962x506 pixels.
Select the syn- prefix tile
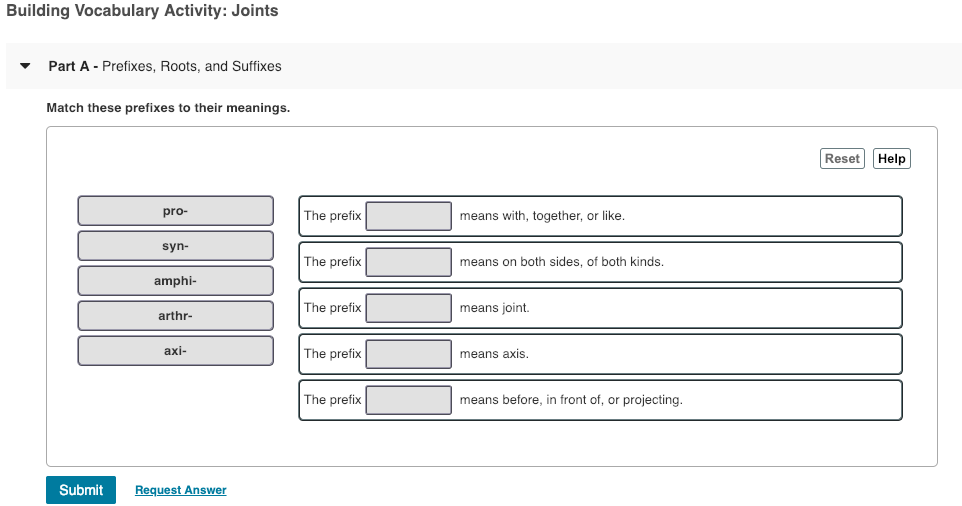175,246
